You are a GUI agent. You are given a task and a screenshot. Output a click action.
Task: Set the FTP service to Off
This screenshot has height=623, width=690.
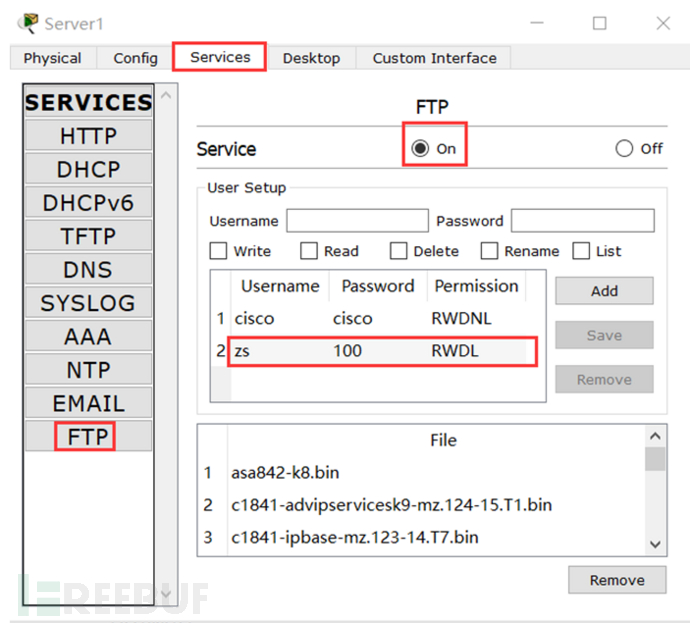click(x=624, y=148)
